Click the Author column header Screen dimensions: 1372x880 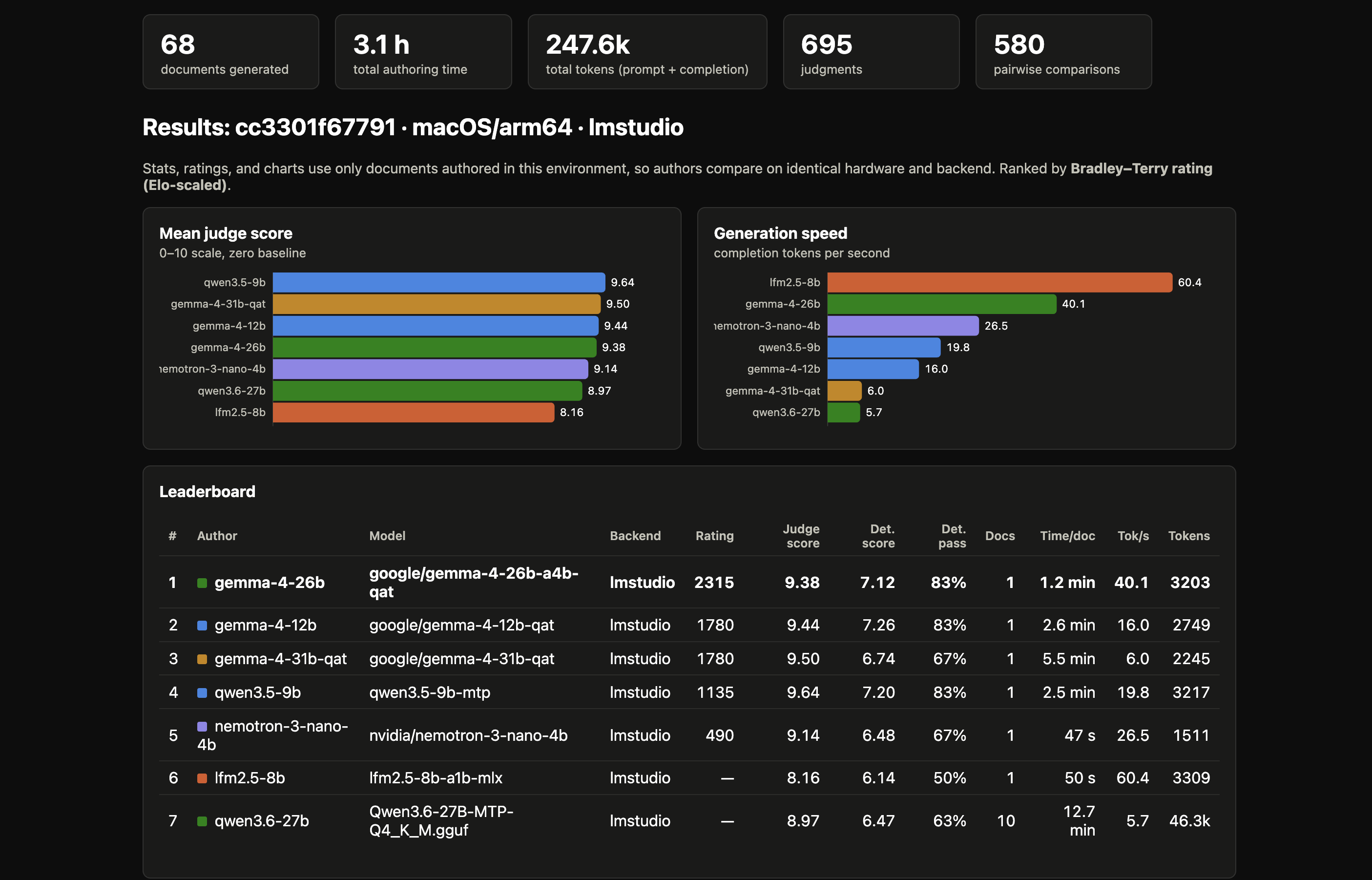pyautogui.click(x=217, y=536)
